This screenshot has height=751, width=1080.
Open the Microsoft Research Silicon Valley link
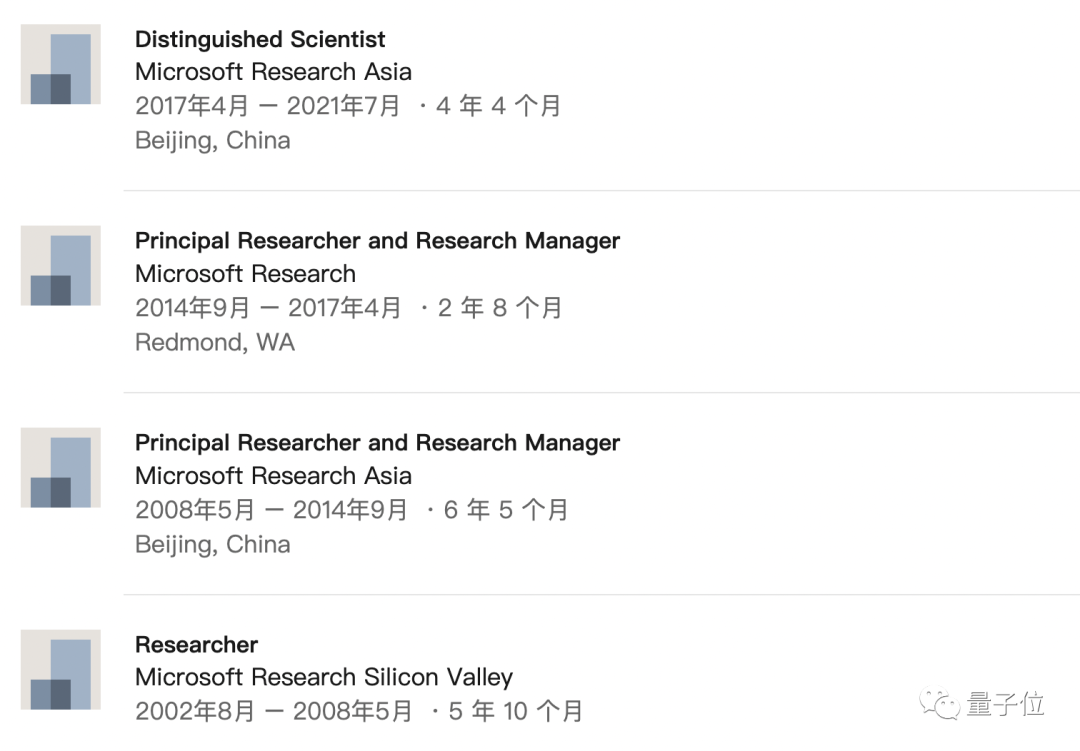(x=323, y=677)
